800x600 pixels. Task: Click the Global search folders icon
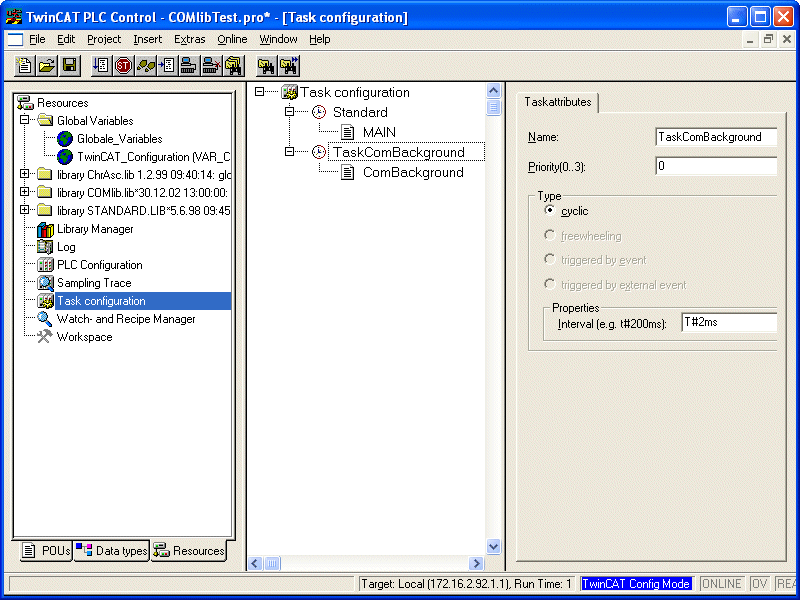click(233, 65)
